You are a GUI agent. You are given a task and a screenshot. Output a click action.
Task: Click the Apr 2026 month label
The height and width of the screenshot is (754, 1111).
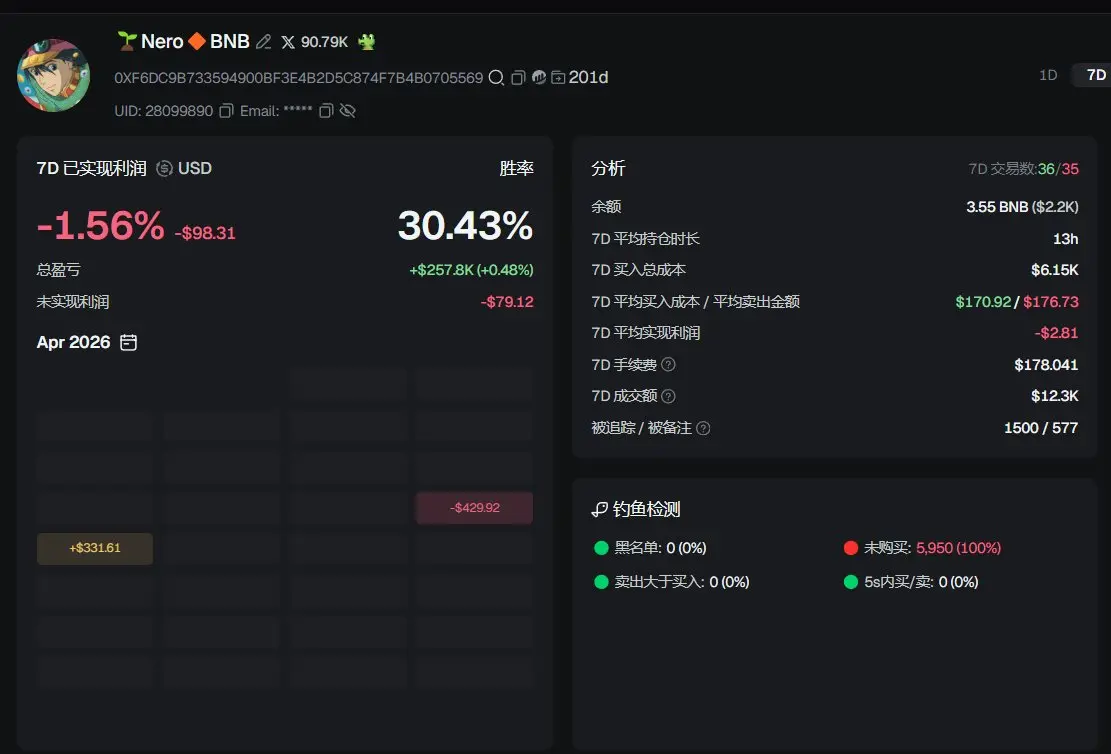pyautogui.click(x=74, y=342)
